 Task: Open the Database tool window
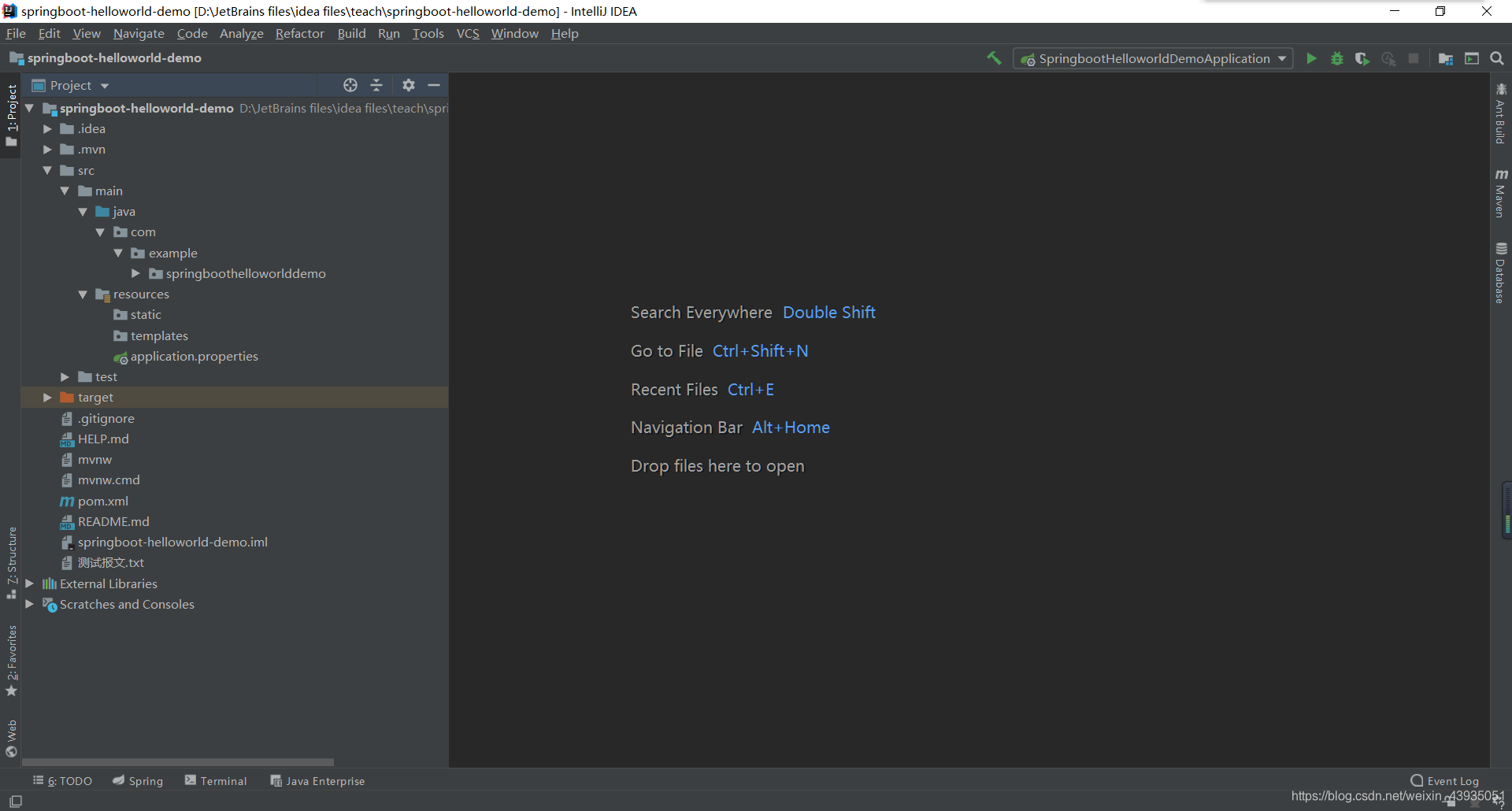click(x=1501, y=272)
